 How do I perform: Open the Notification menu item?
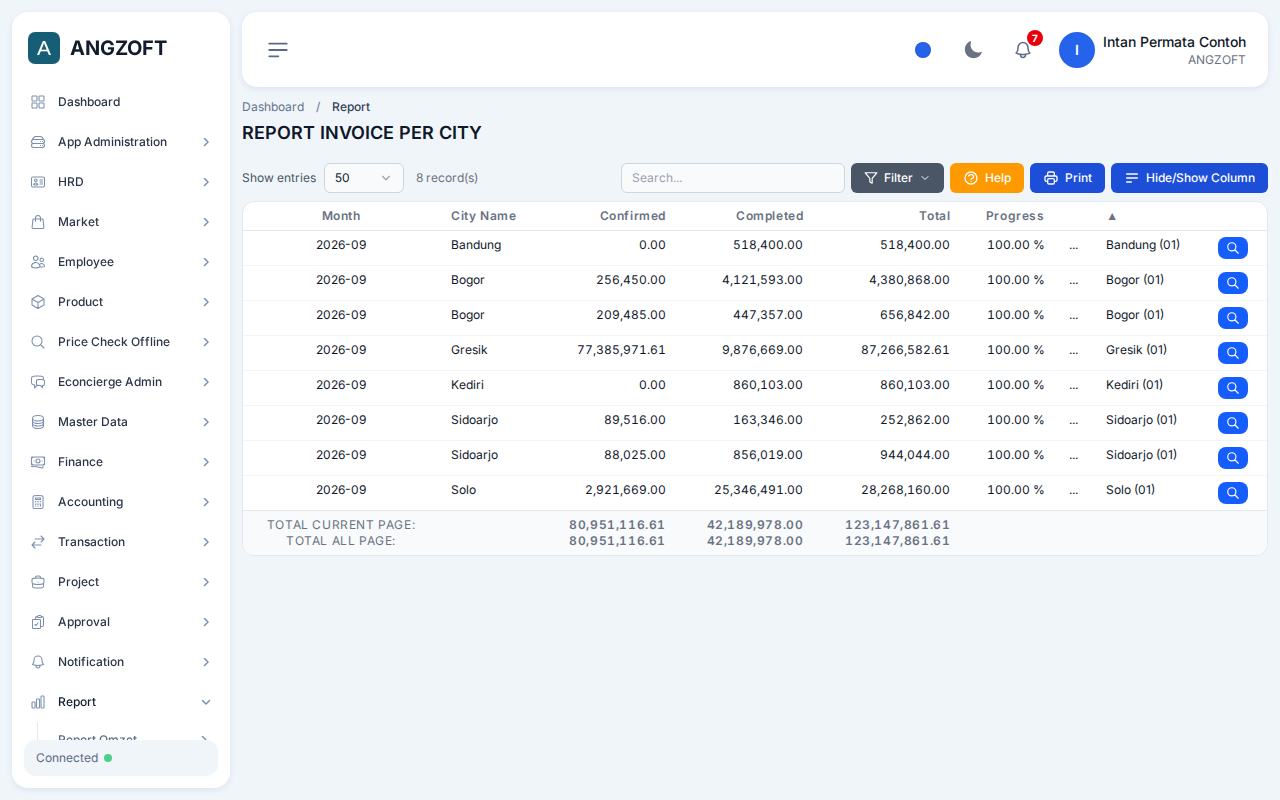click(121, 662)
